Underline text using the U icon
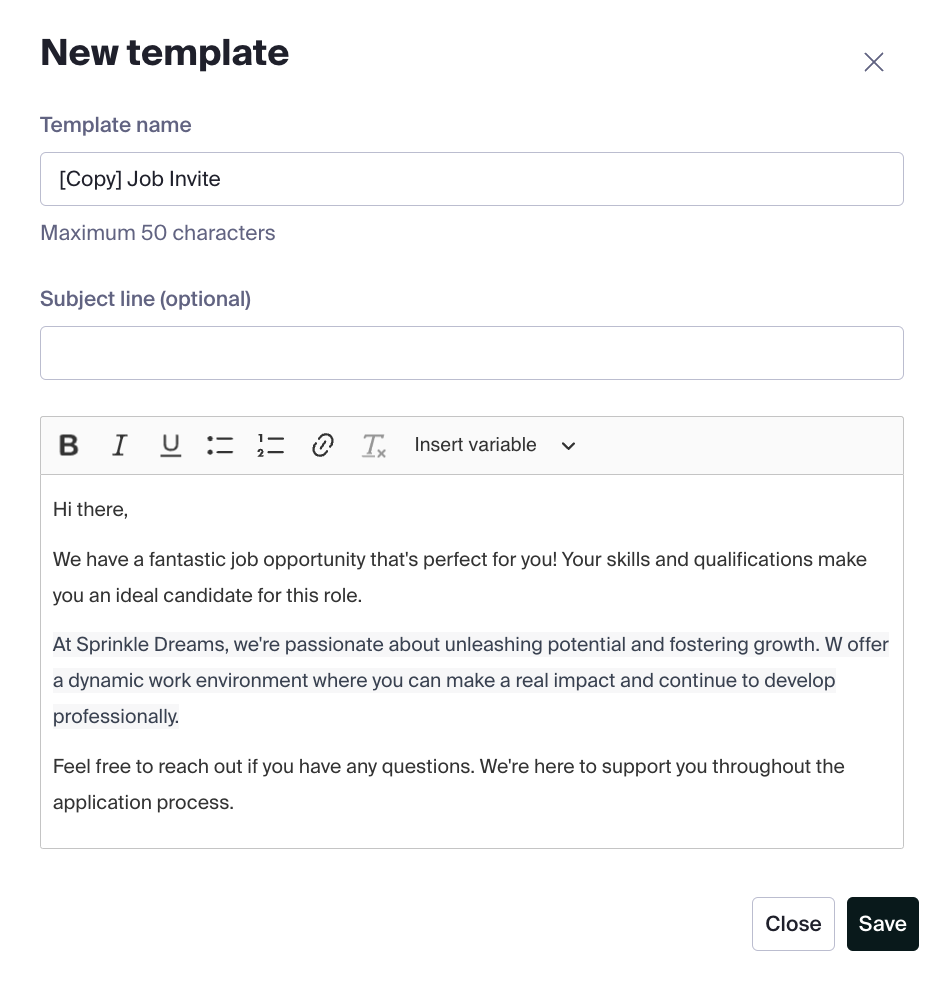Viewport: 938px width, 982px height. click(x=170, y=445)
